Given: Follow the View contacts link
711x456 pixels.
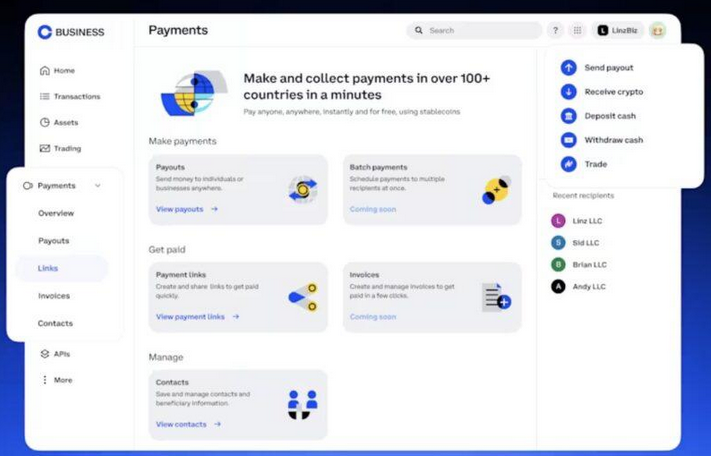Looking at the screenshot, I should pyautogui.click(x=188, y=424).
